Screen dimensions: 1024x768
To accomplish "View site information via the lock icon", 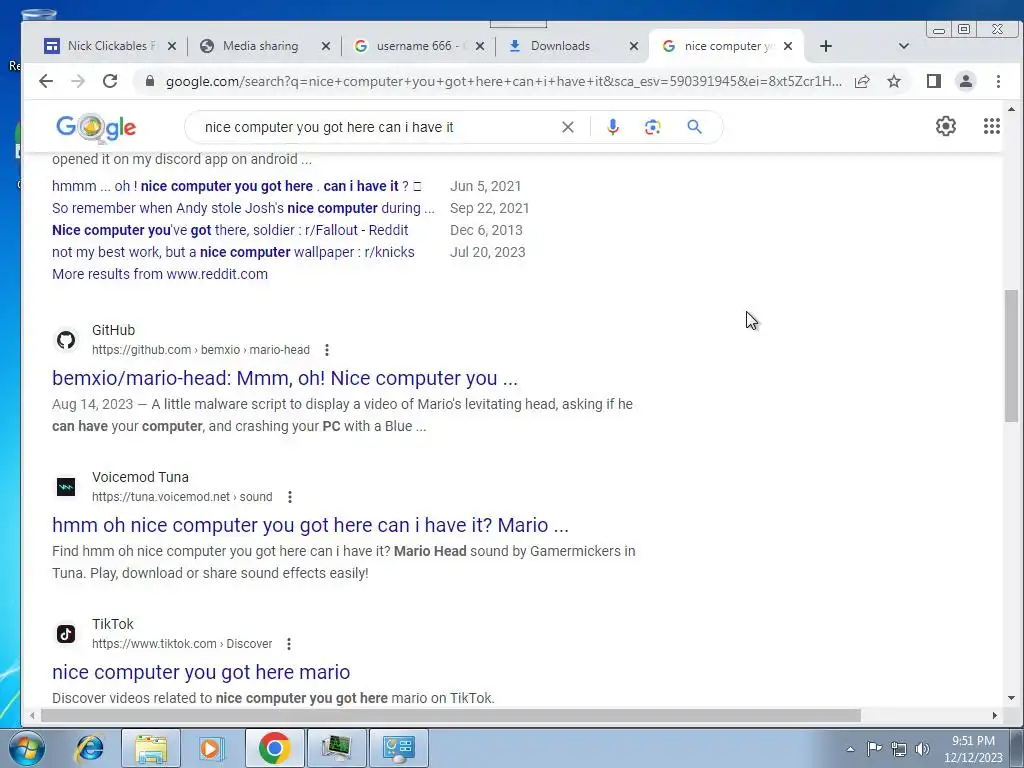I will (150, 81).
